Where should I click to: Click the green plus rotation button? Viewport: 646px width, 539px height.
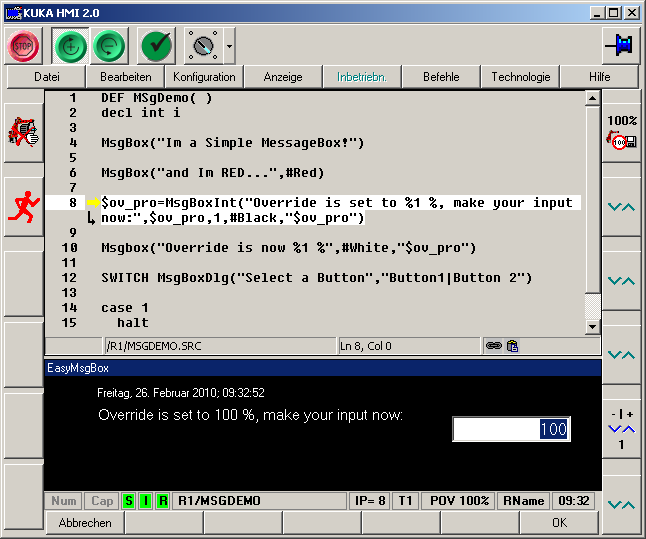[x=70, y=46]
